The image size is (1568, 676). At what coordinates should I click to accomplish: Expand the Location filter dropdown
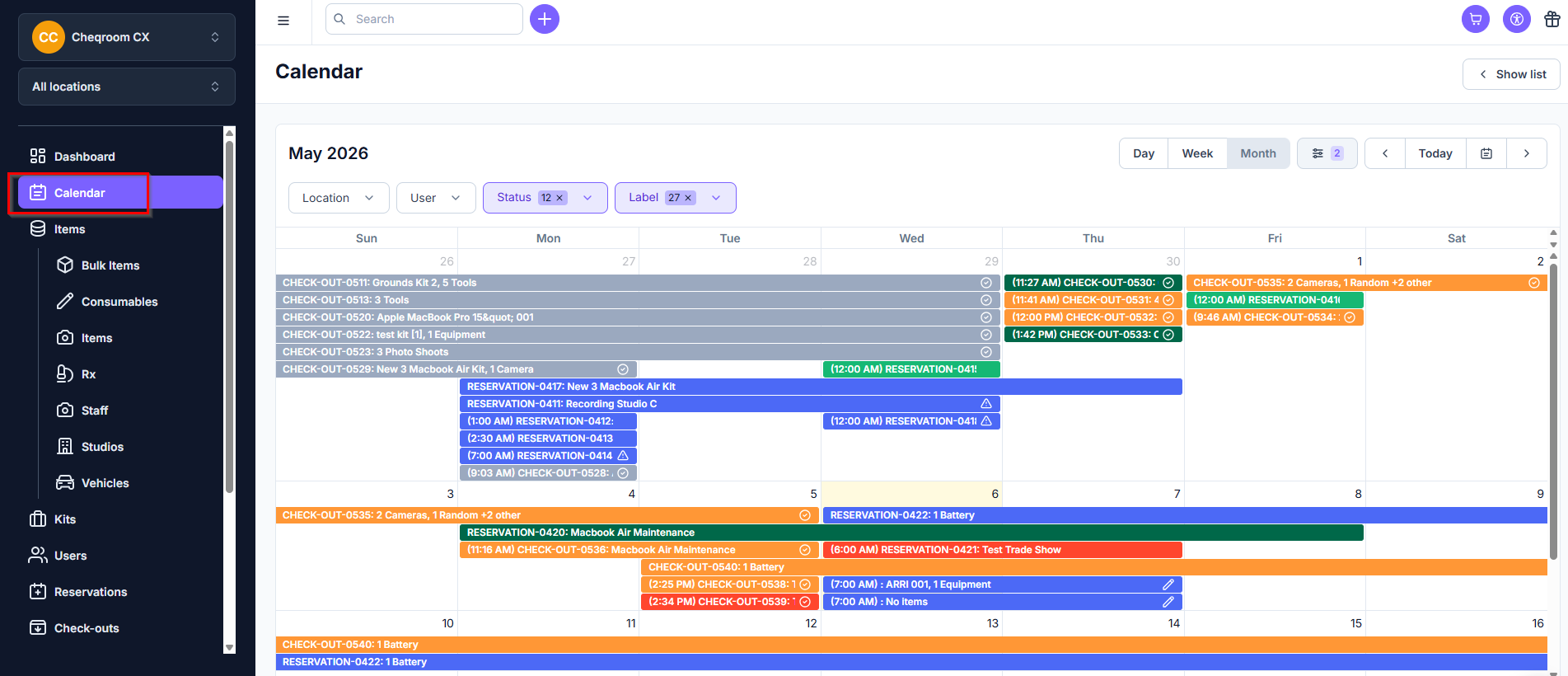339,198
